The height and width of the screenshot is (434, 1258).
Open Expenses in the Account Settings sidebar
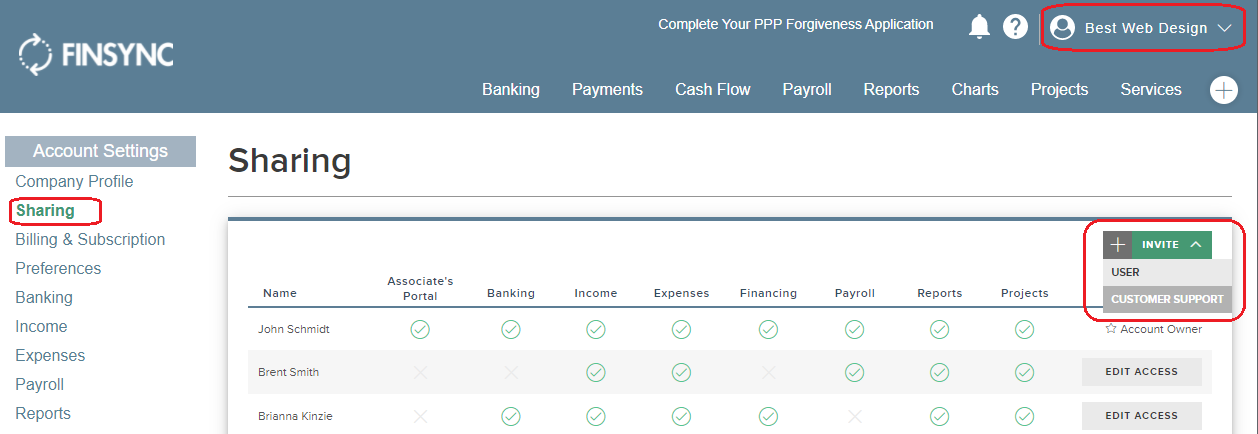(50, 355)
